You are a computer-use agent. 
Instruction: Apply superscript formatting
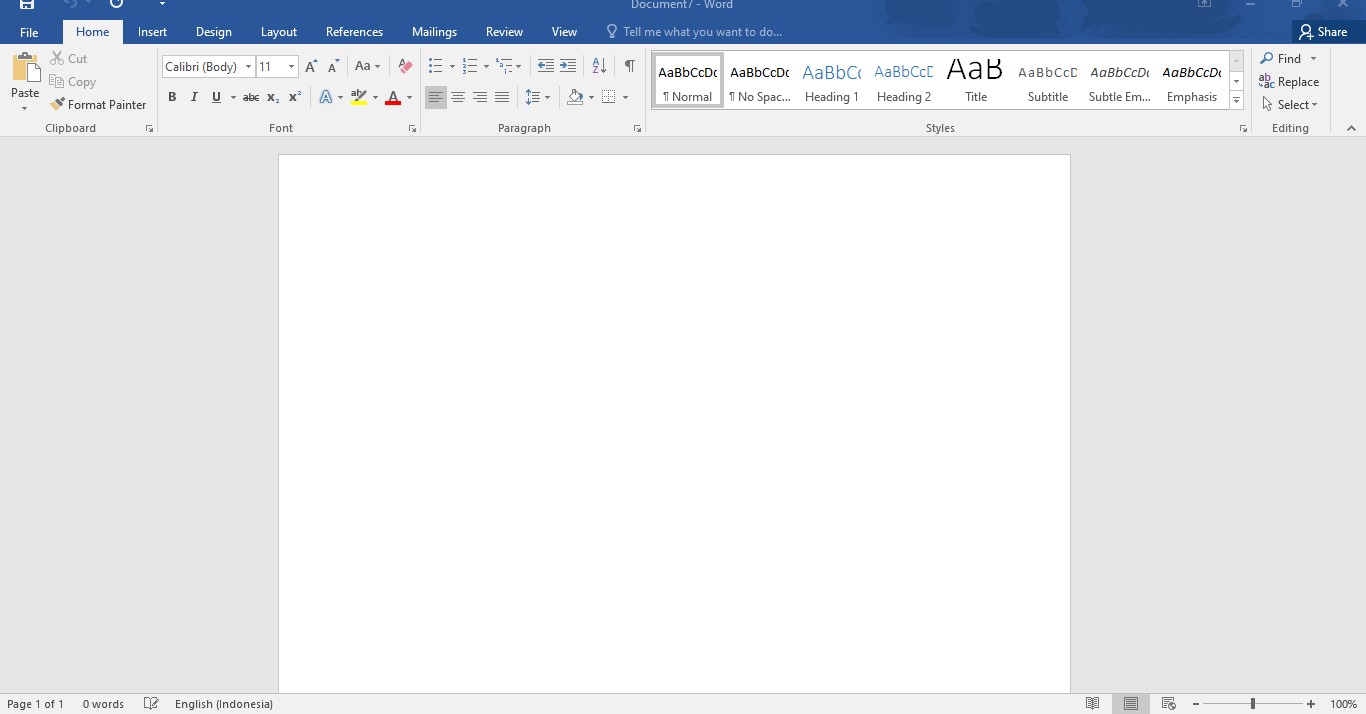coord(295,97)
